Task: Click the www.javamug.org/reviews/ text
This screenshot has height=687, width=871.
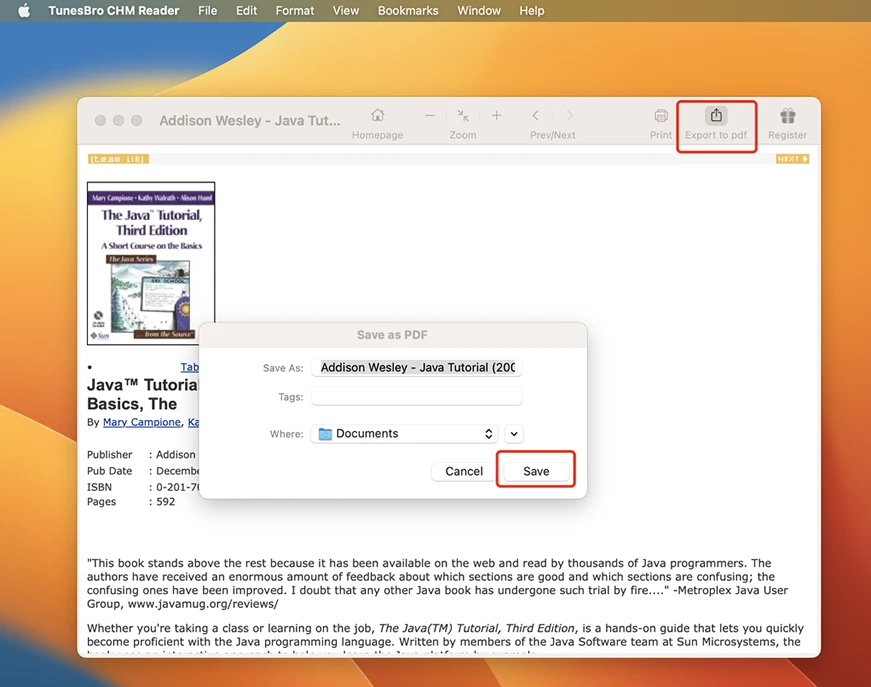Action: tap(203, 604)
